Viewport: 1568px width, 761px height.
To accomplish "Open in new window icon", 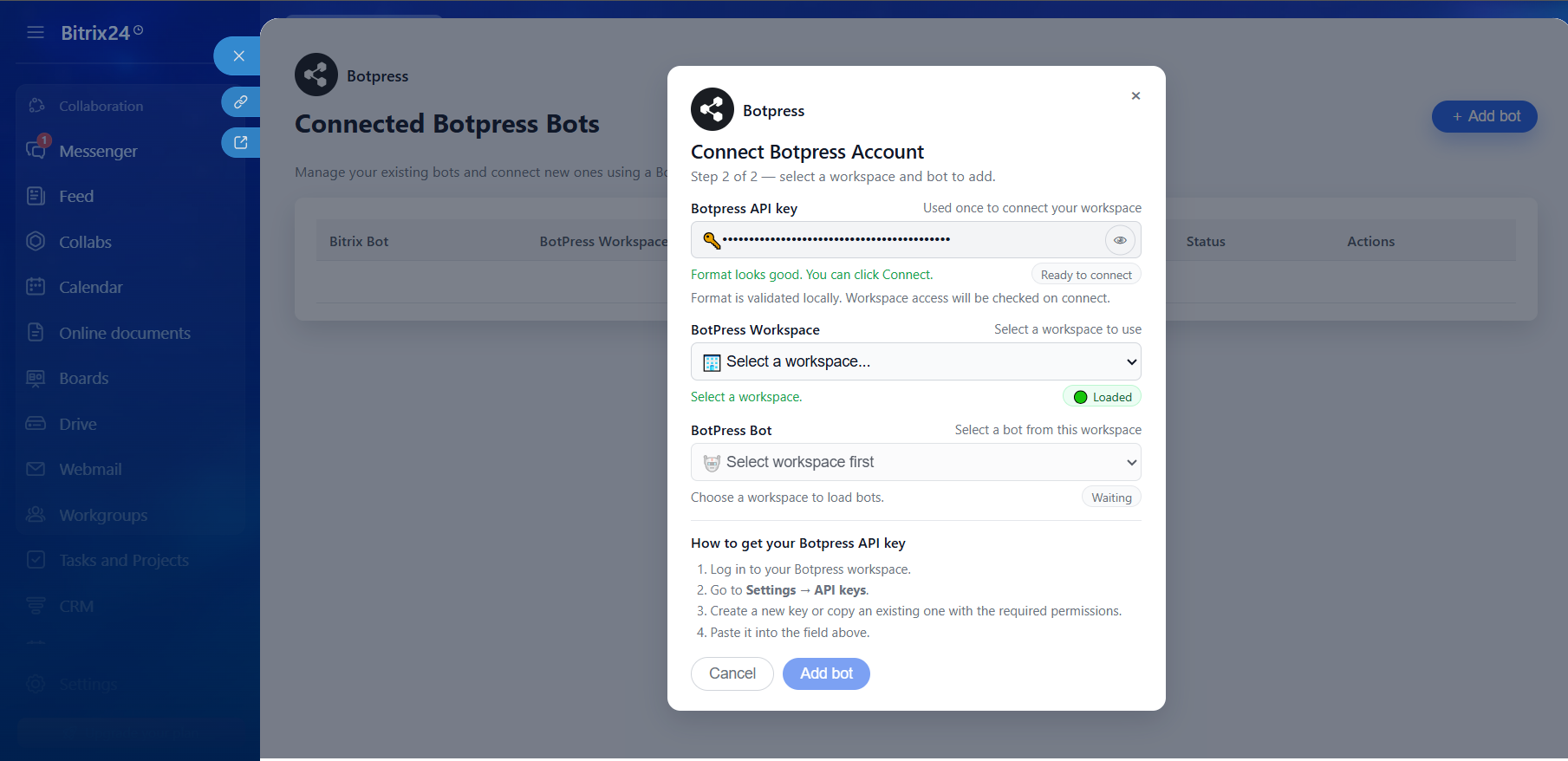I will 240,143.
